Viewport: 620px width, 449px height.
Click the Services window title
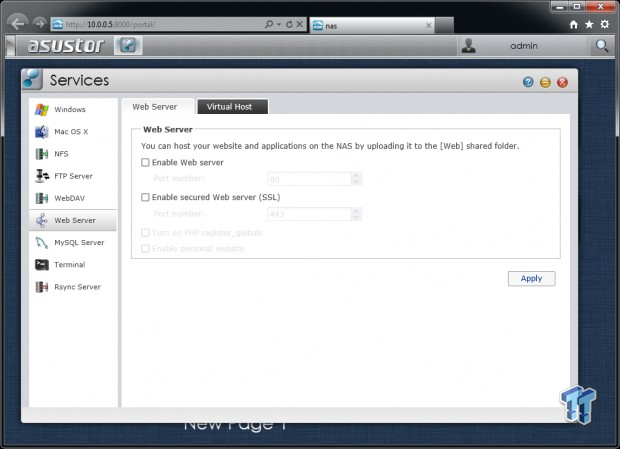click(79, 80)
